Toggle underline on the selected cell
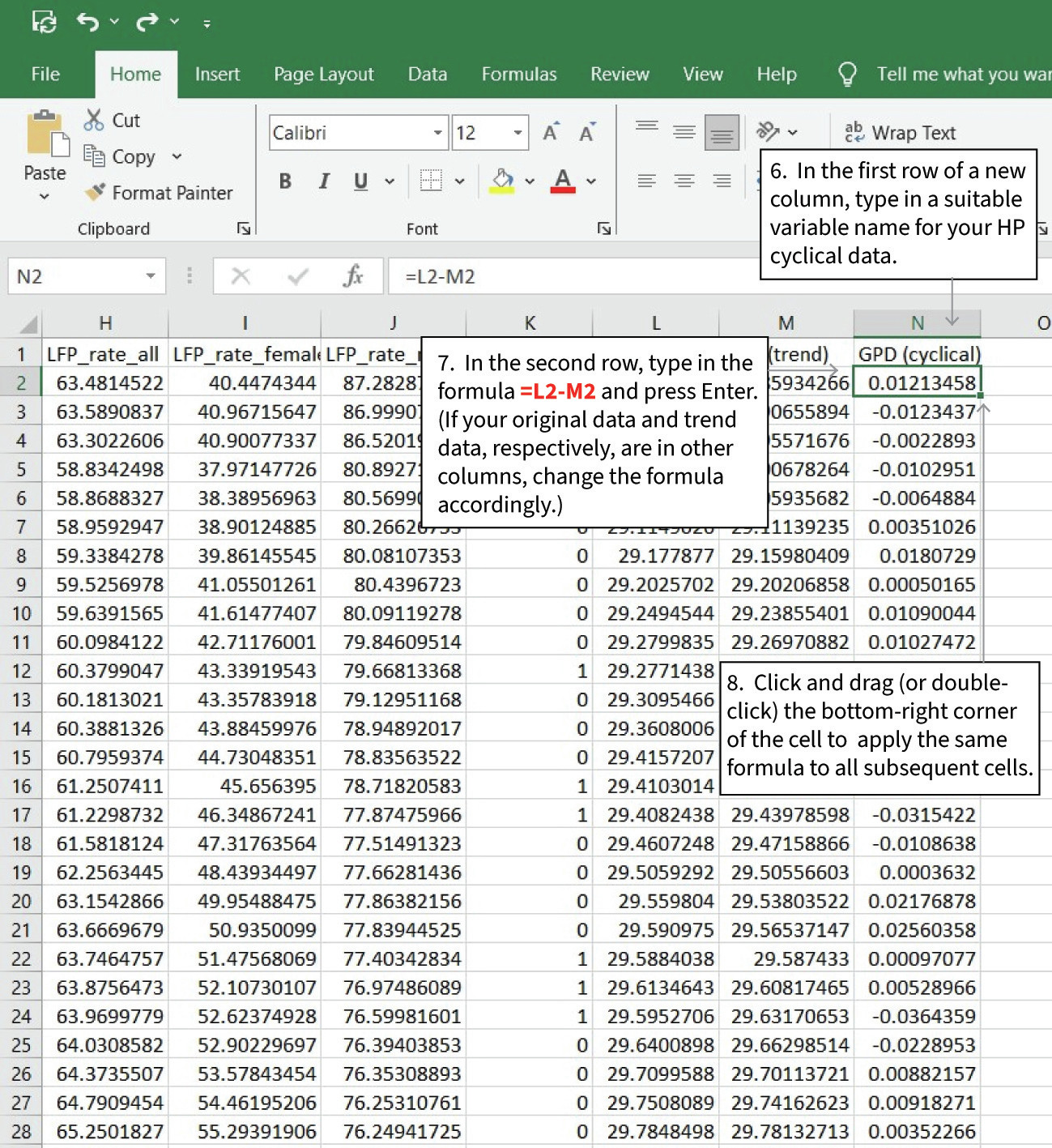The image size is (1052, 1148). tap(360, 181)
